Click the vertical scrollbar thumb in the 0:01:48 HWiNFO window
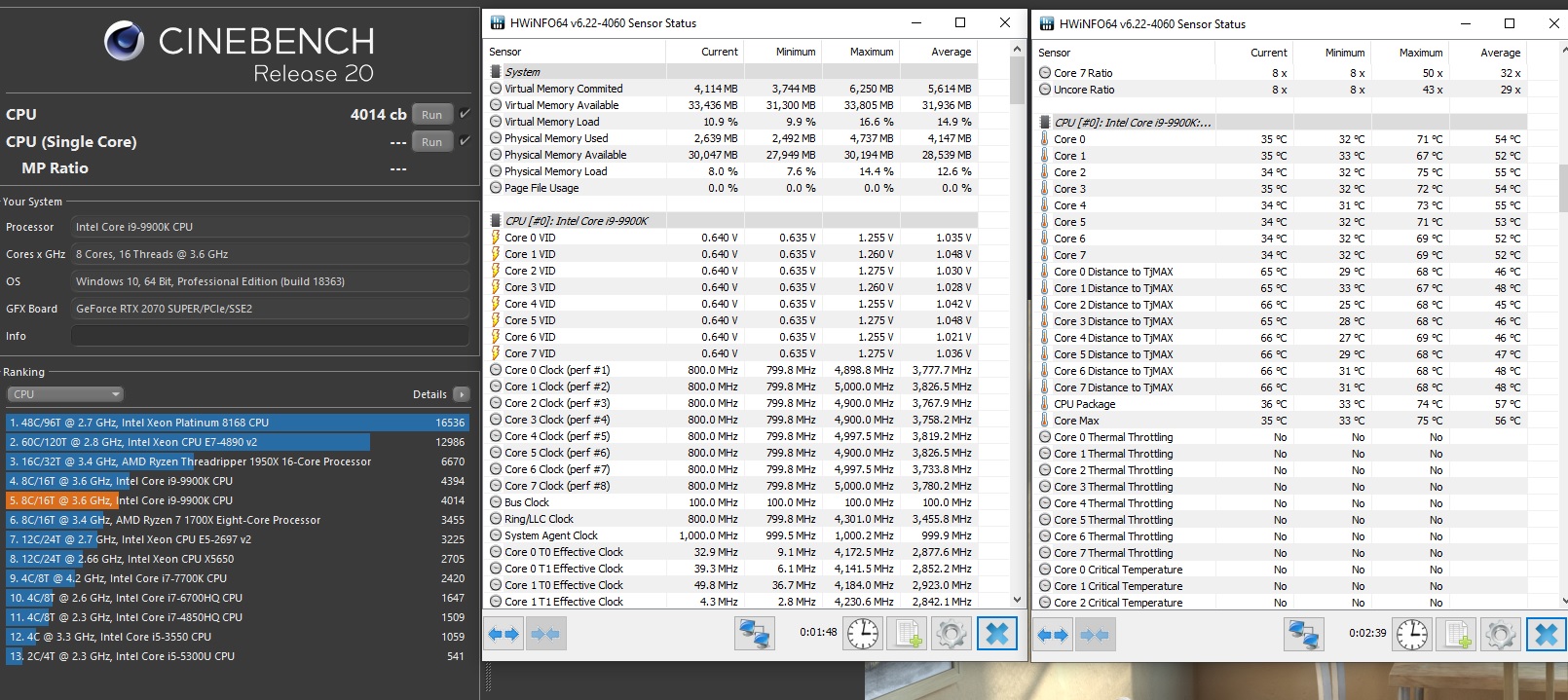The height and width of the screenshot is (700, 1568). pos(1018,81)
